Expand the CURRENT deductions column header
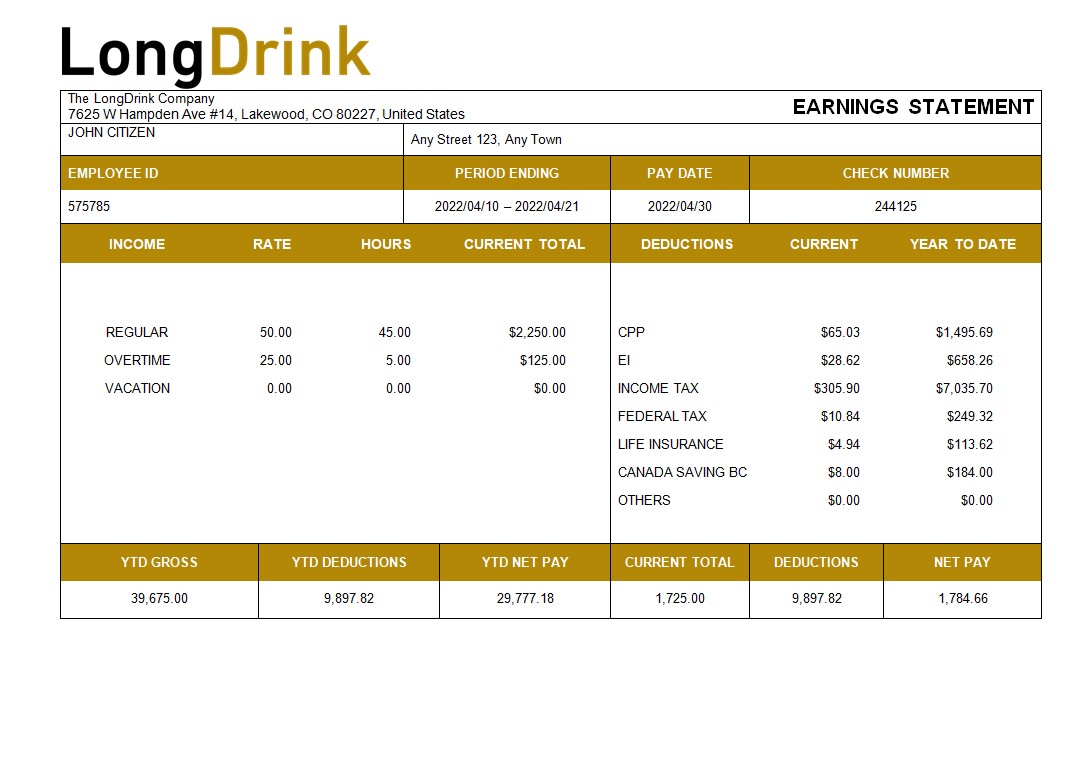 click(824, 243)
